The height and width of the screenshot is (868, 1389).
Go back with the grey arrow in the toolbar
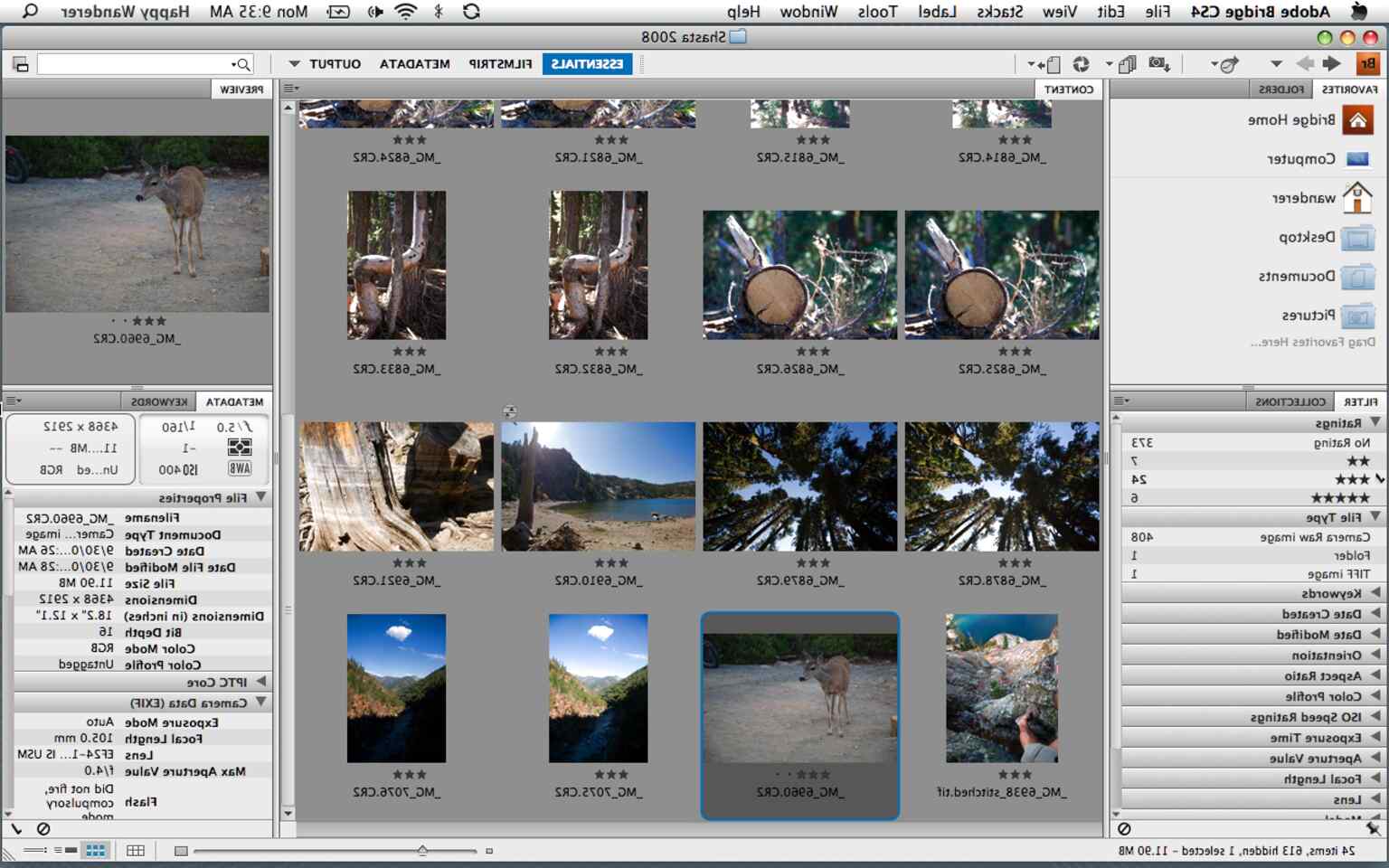[1305, 64]
